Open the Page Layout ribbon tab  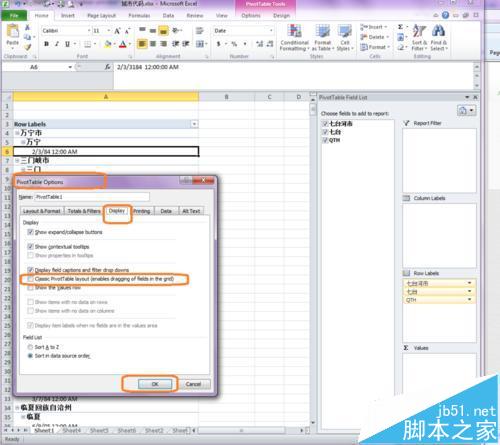point(101,16)
